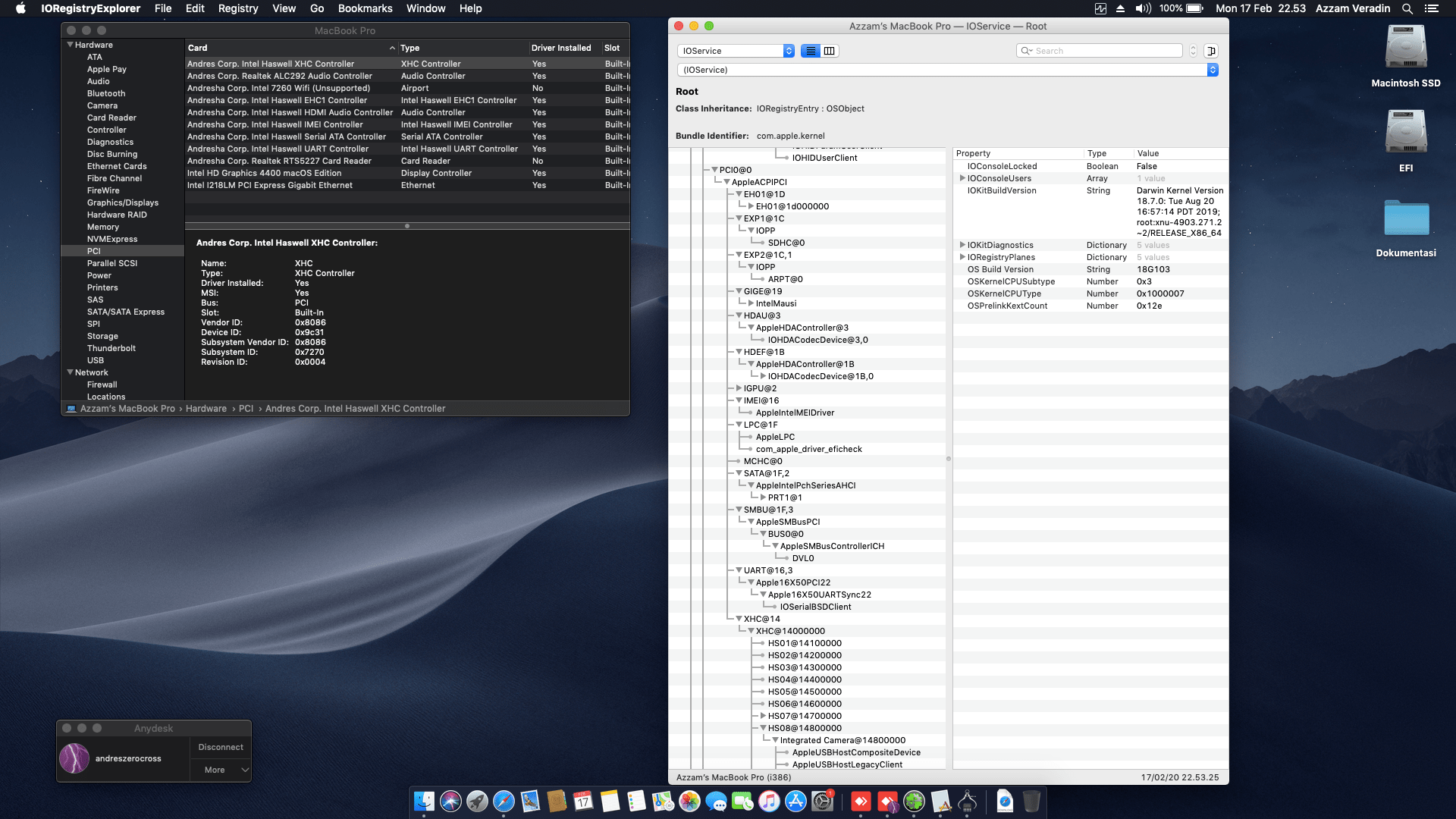Image resolution: width=1456 pixels, height=819 pixels.
Task: Collapse the AppleACPIPCI node
Action: point(726,182)
